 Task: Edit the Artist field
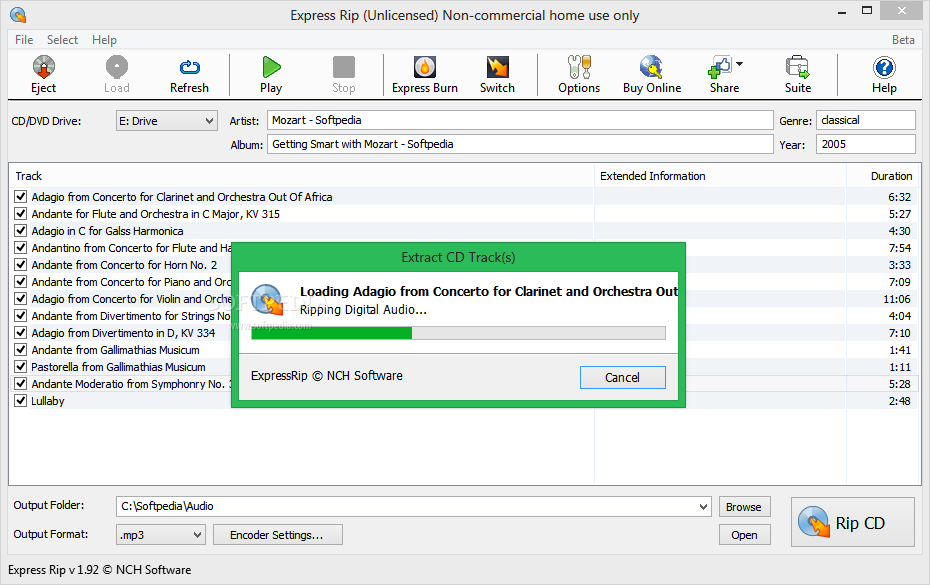[520, 120]
